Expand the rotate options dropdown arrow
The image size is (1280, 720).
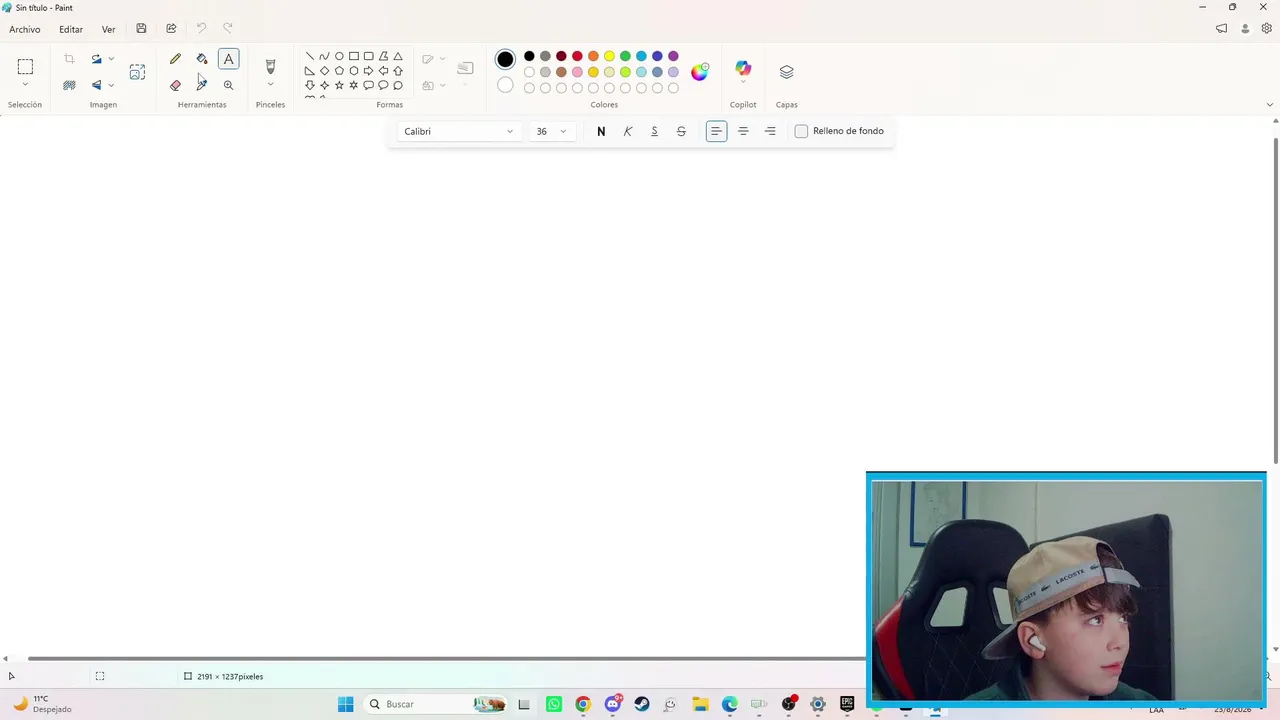(x=111, y=59)
